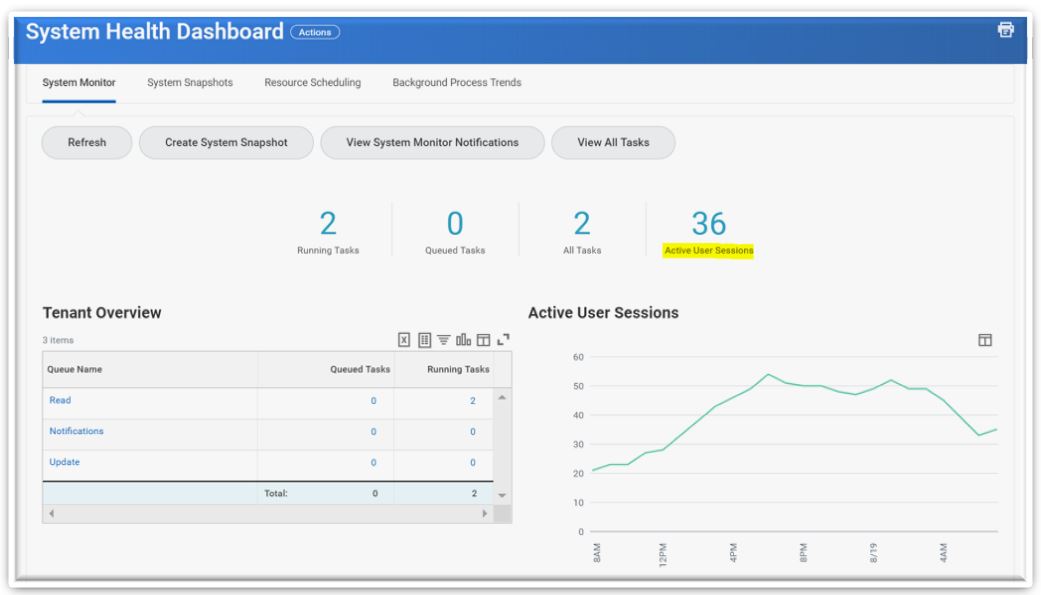This screenshot has height=595, width=1041.
Task: Select the Resource Scheduling tab
Action: point(311,85)
